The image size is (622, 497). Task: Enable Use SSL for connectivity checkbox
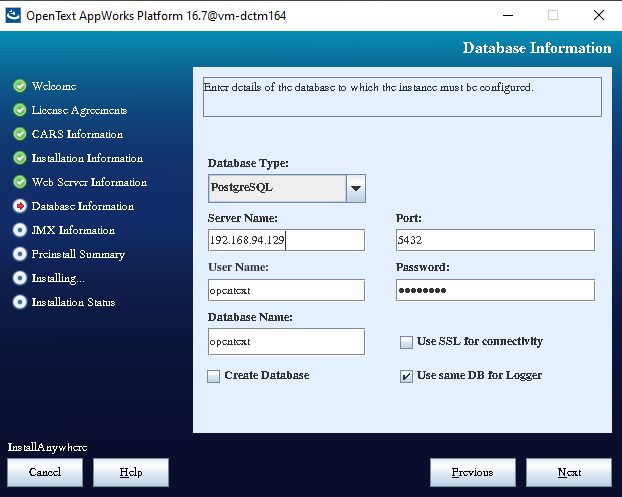(x=406, y=342)
